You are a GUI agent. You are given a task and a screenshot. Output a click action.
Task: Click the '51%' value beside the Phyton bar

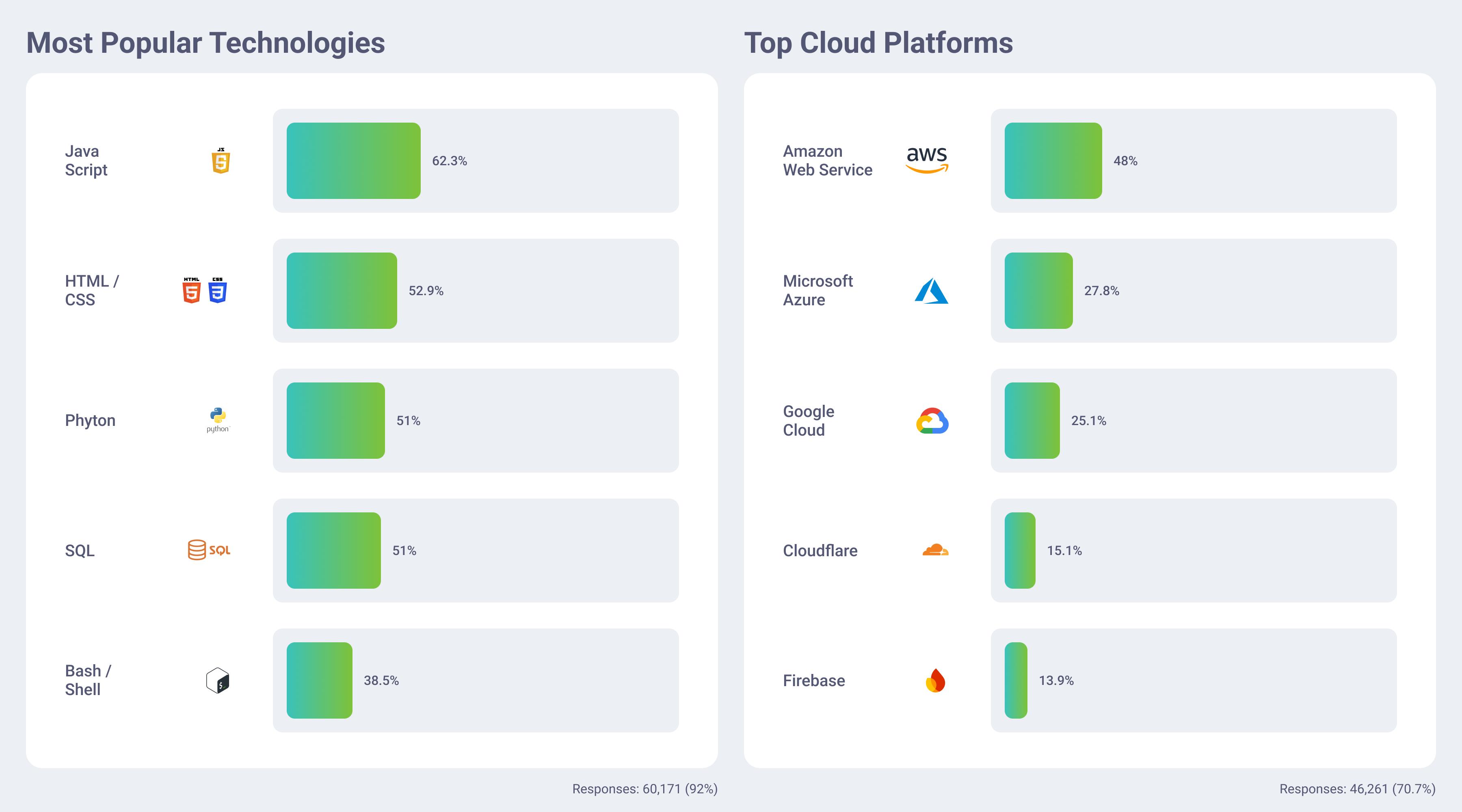[409, 421]
